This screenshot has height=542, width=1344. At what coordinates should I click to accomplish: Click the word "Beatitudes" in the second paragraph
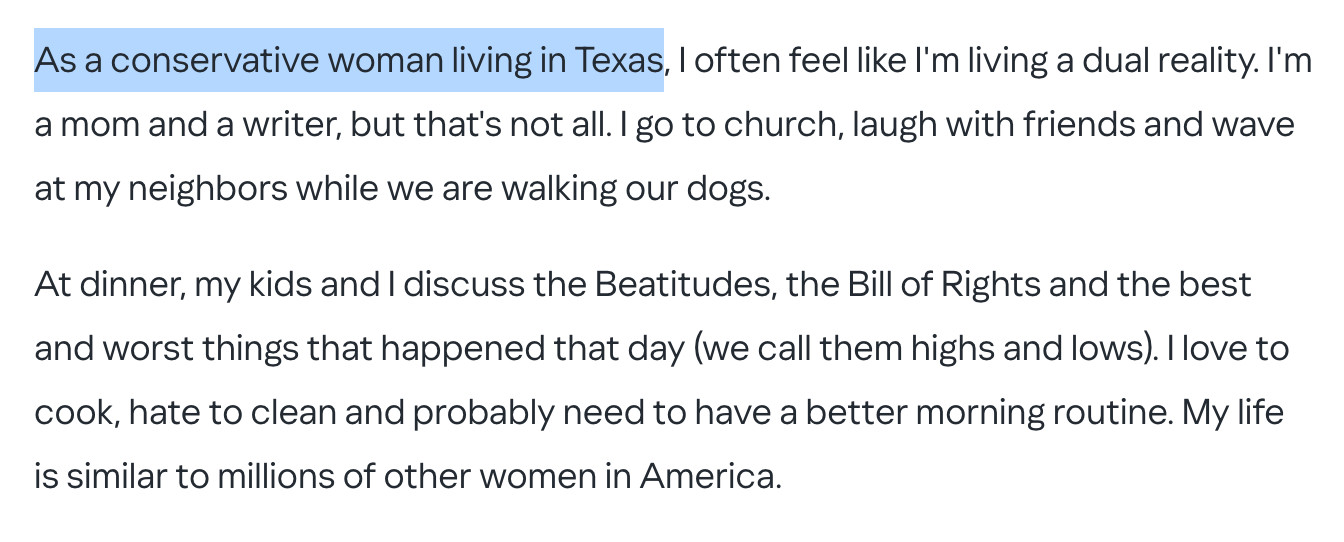tap(684, 285)
